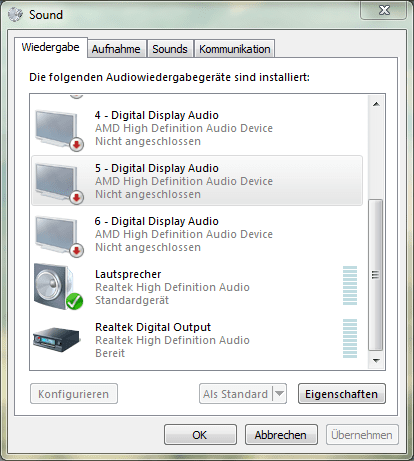The width and height of the screenshot is (414, 461).
Task: Click the device list scrollbar thumb
Action: (x=376, y=275)
